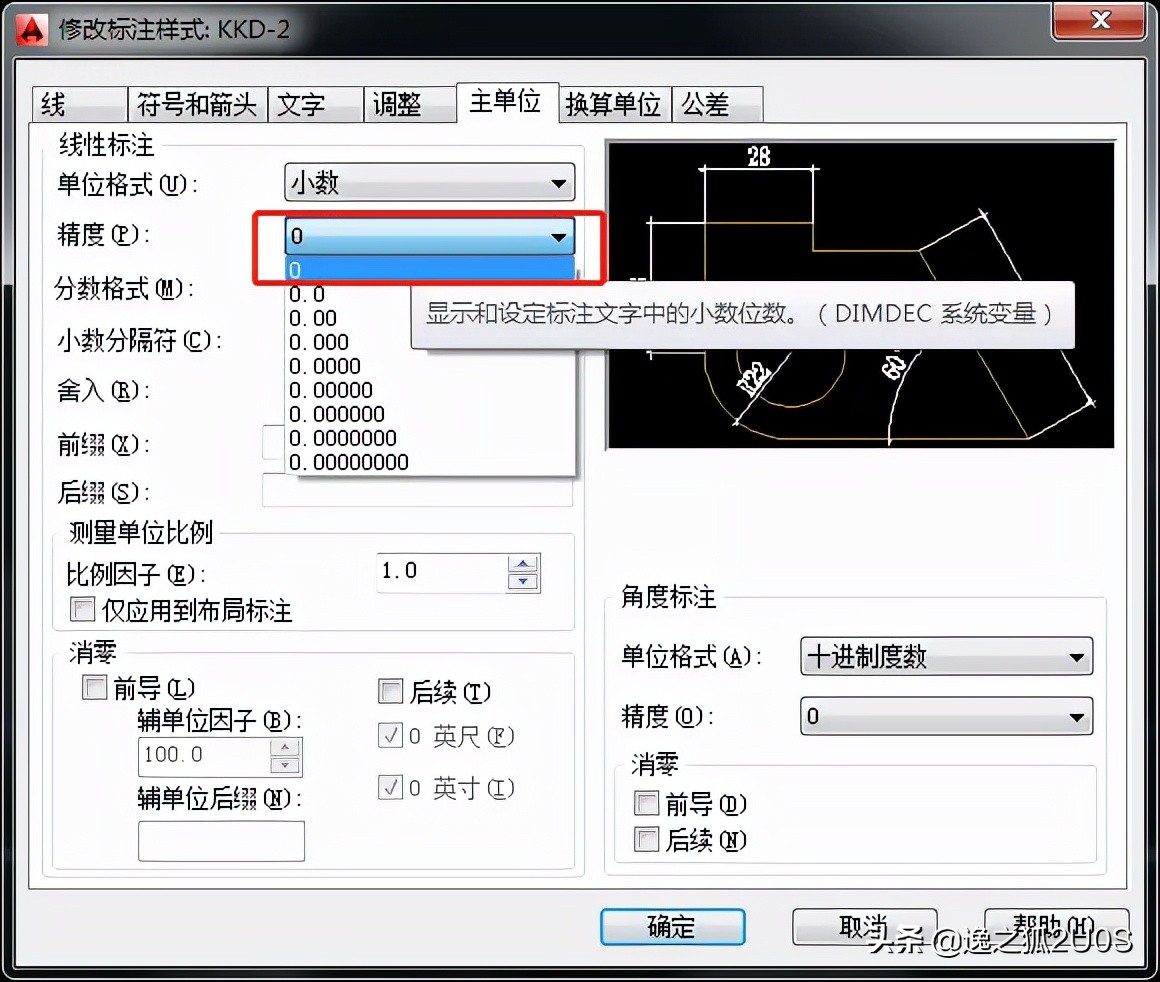1160x982 pixels.
Task: Check the 后续 checkbox under 消零
Action: click(x=390, y=691)
